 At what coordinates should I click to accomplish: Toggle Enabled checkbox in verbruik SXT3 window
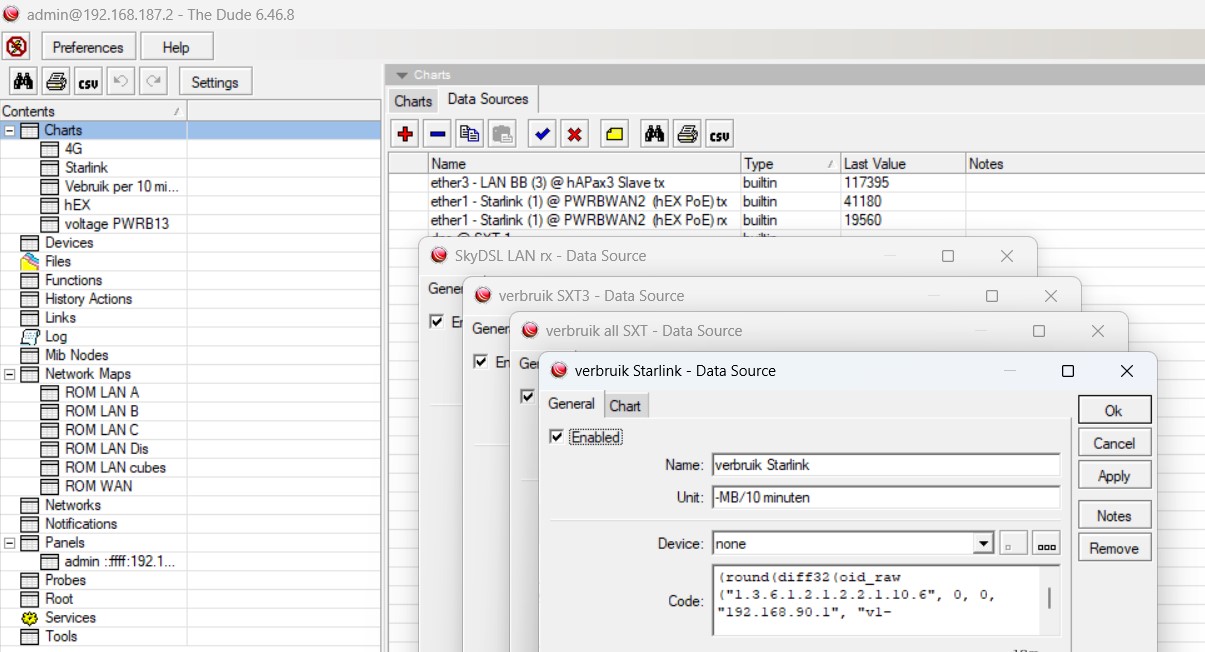click(x=481, y=361)
